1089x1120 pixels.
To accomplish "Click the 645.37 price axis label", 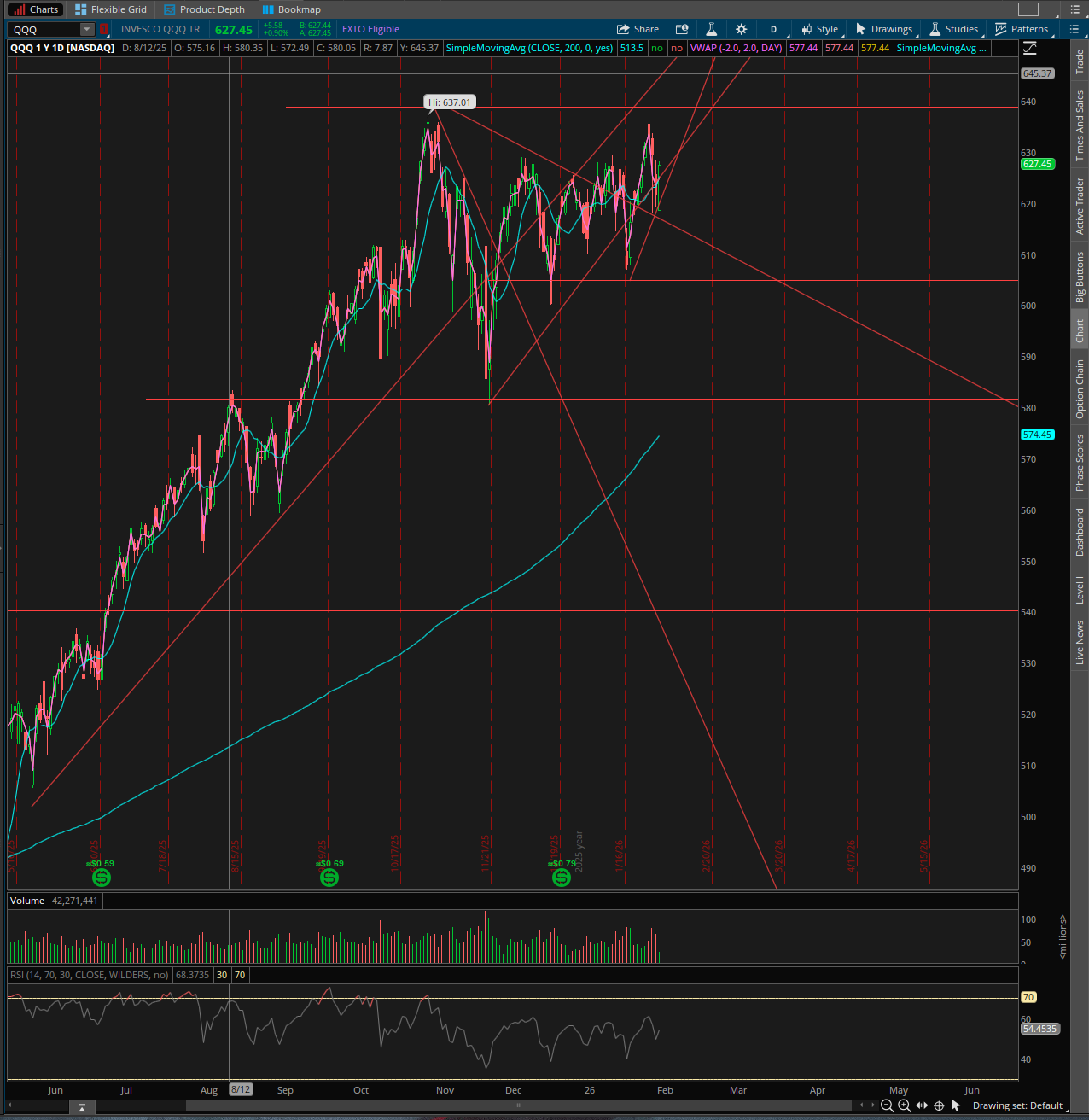I will pos(1037,73).
